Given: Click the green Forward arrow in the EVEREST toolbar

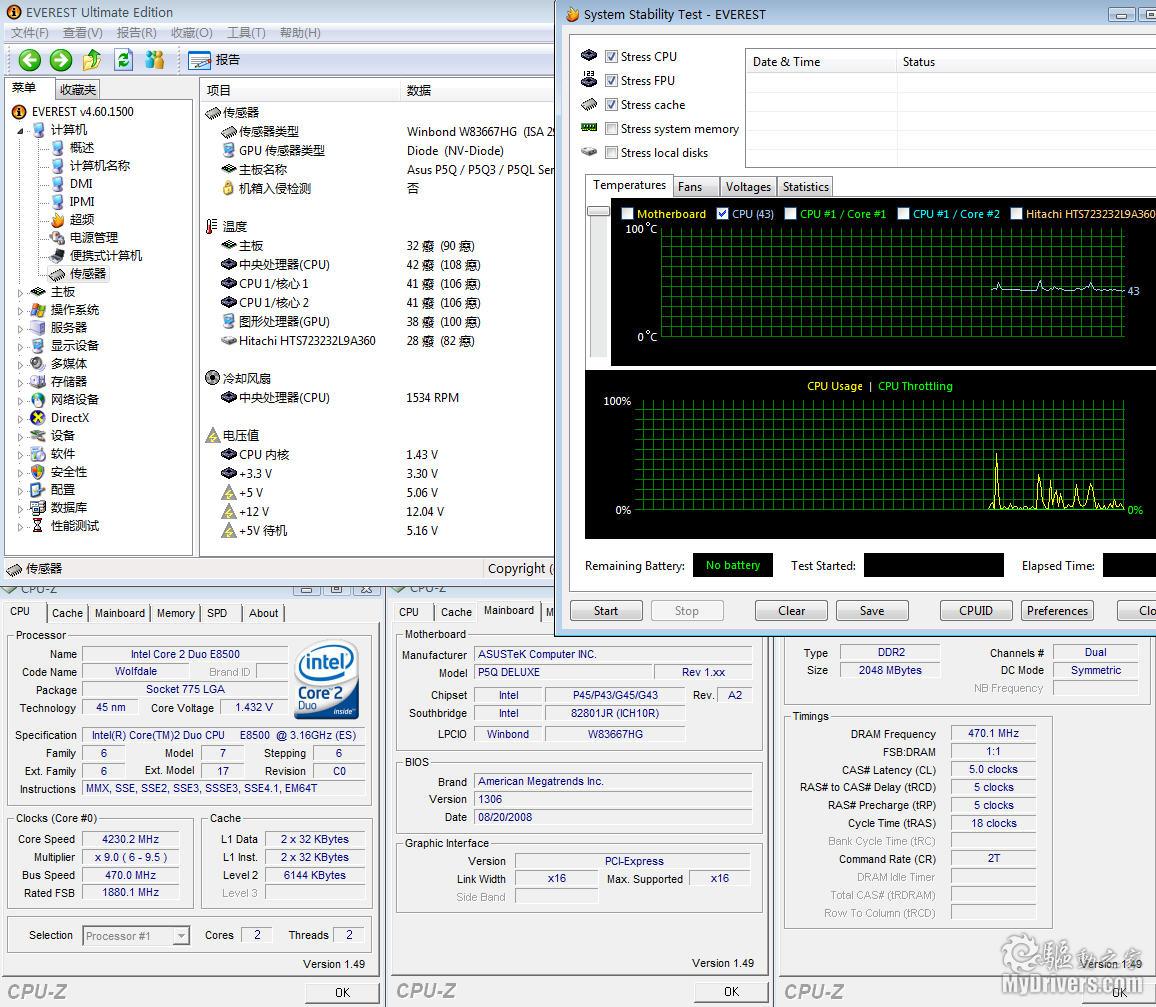Looking at the screenshot, I should [x=61, y=60].
